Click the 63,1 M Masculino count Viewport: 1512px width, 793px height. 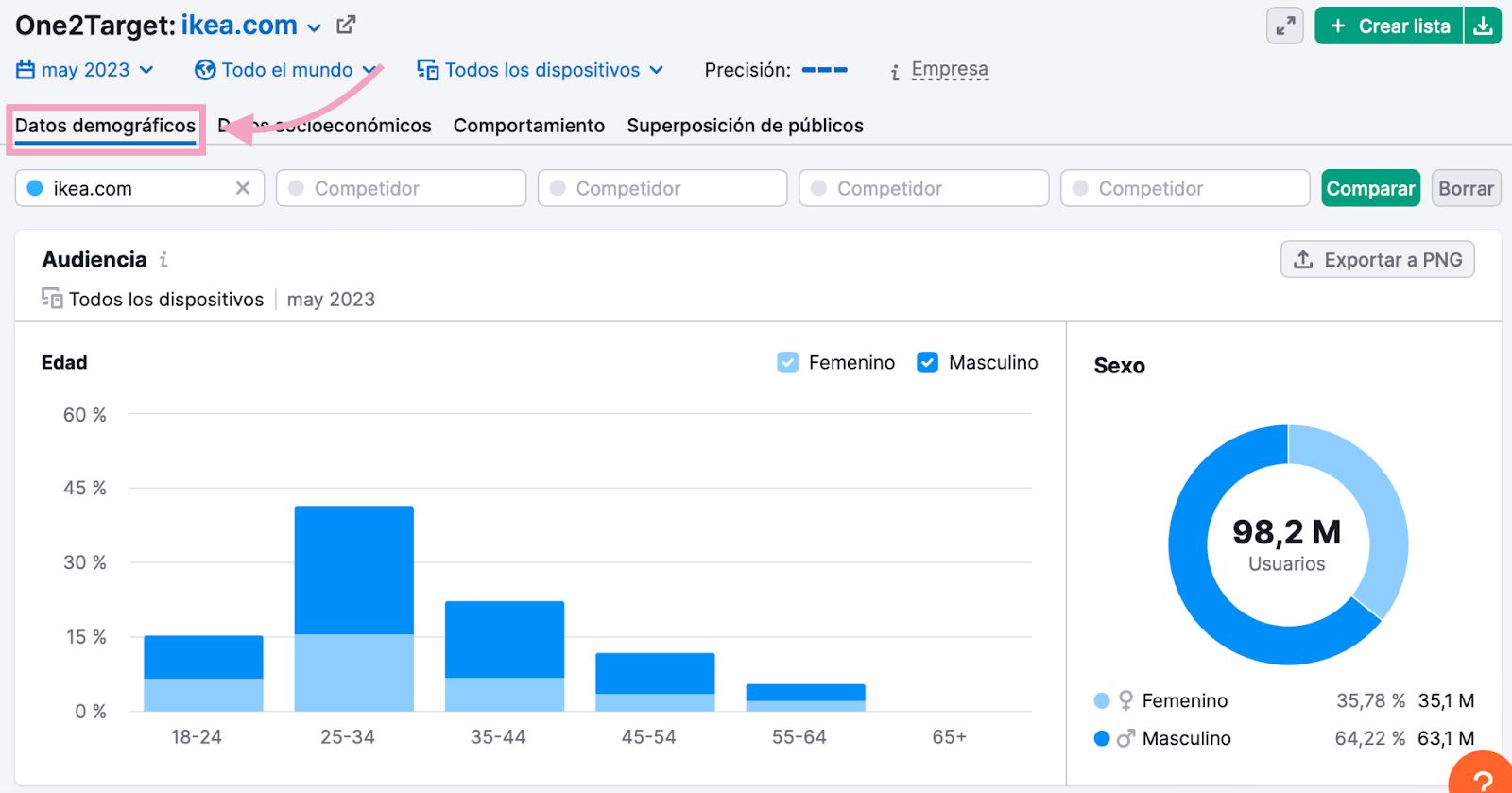[x=1446, y=738]
